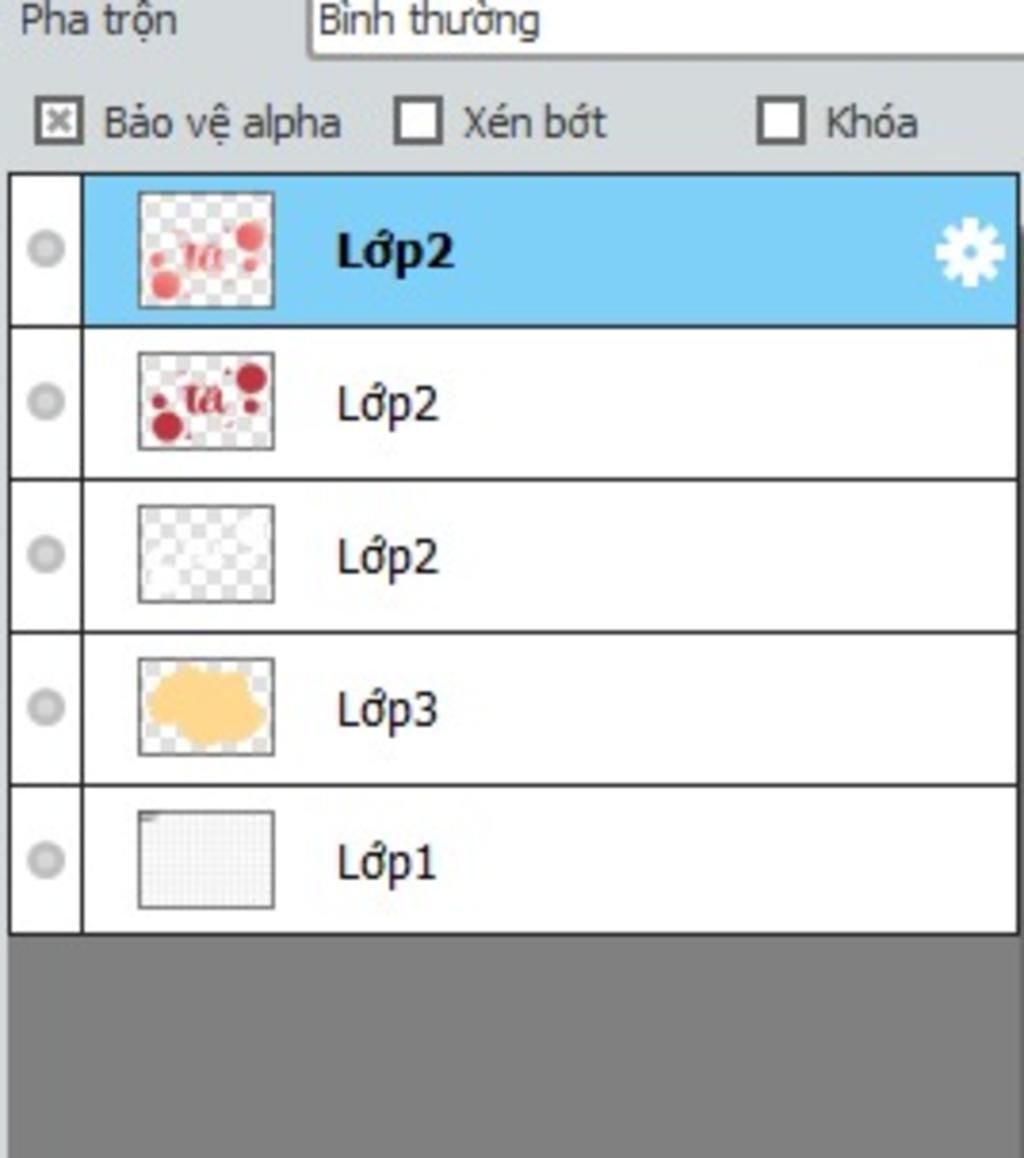Image resolution: width=1024 pixels, height=1158 pixels.
Task: Select the Lớp2 name beside dark red thumbnail
Action: [x=388, y=405]
